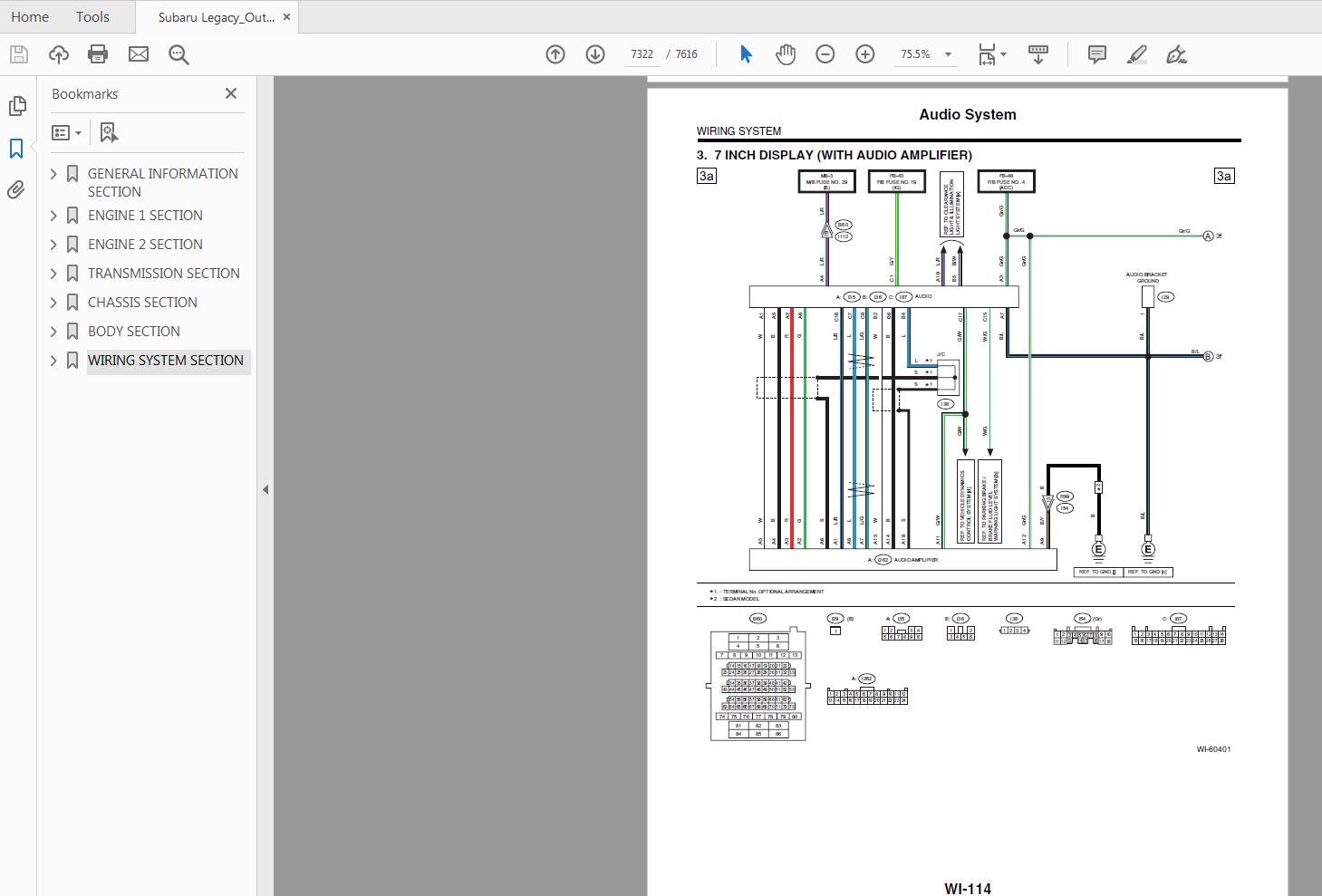Click the Save file icon
Viewport: 1322px width, 896px height.
click(18, 54)
